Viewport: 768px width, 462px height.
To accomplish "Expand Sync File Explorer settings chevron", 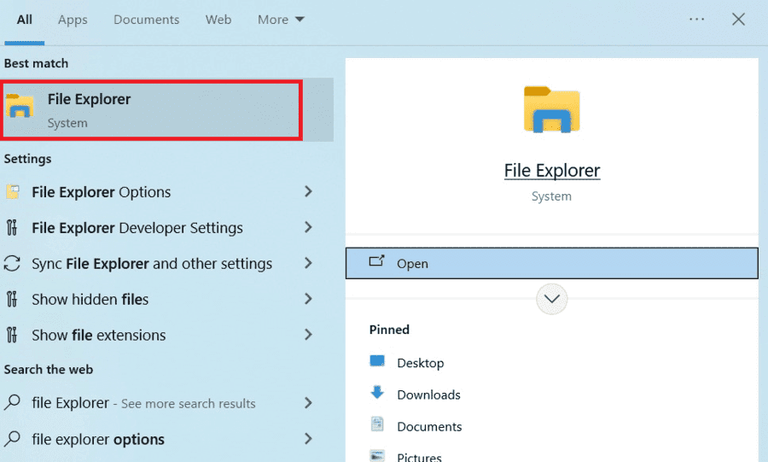I will (x=308, y=263).
